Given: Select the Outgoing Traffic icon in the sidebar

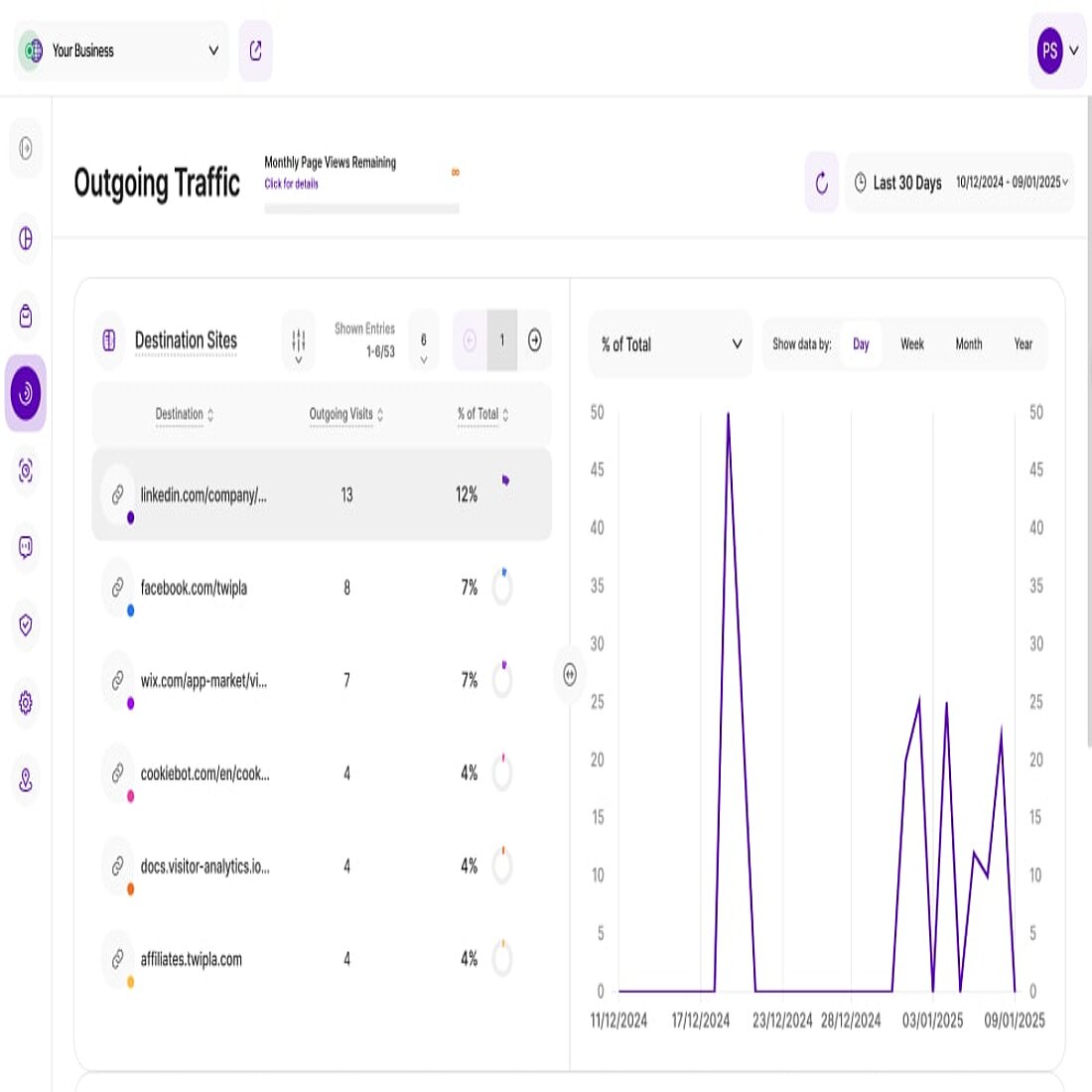Looking at the screenshot, I should tap(26, 393).
